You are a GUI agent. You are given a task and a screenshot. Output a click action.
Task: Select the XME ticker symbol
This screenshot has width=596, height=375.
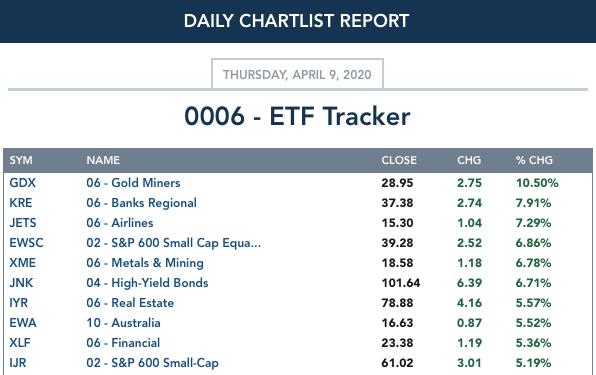point(22,263)
